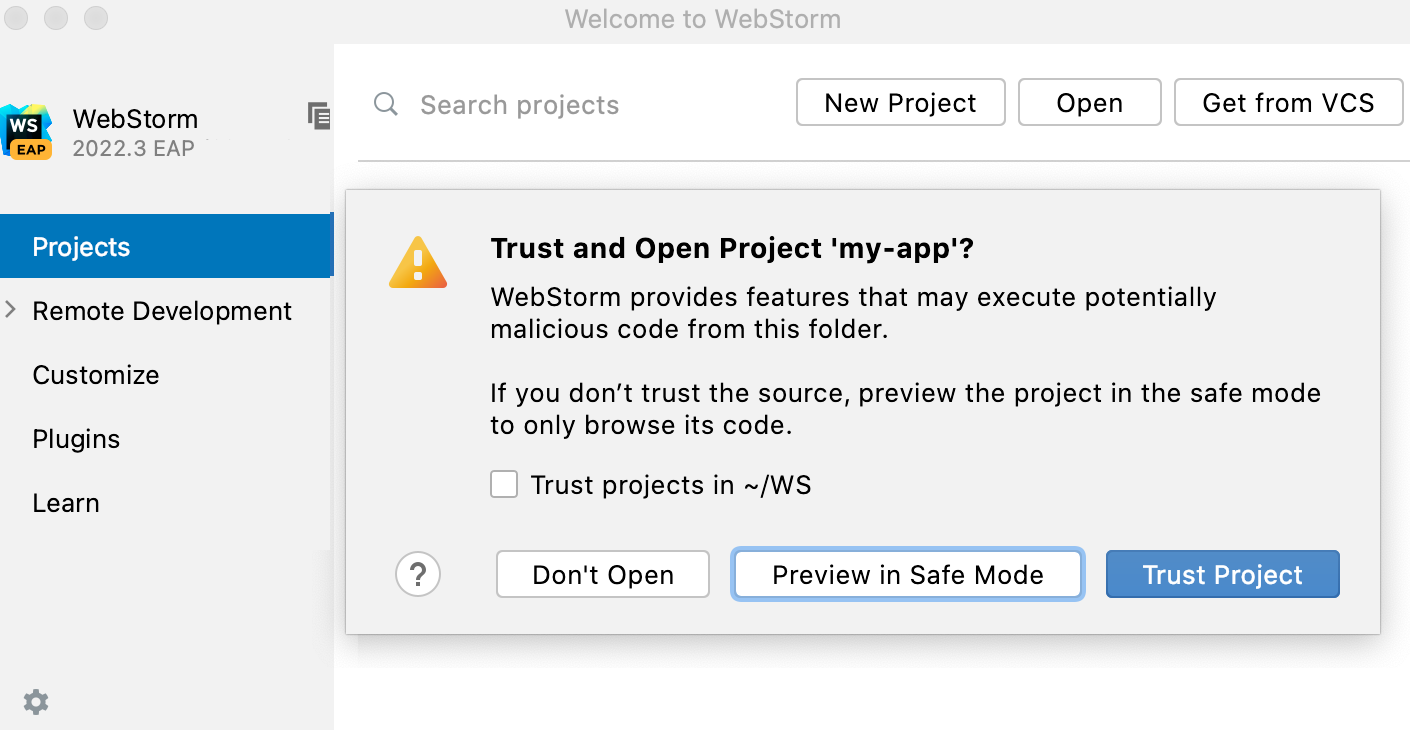Click the Open button
Viewport: 1412px width, 730px height.
[x=1089, y=102]
